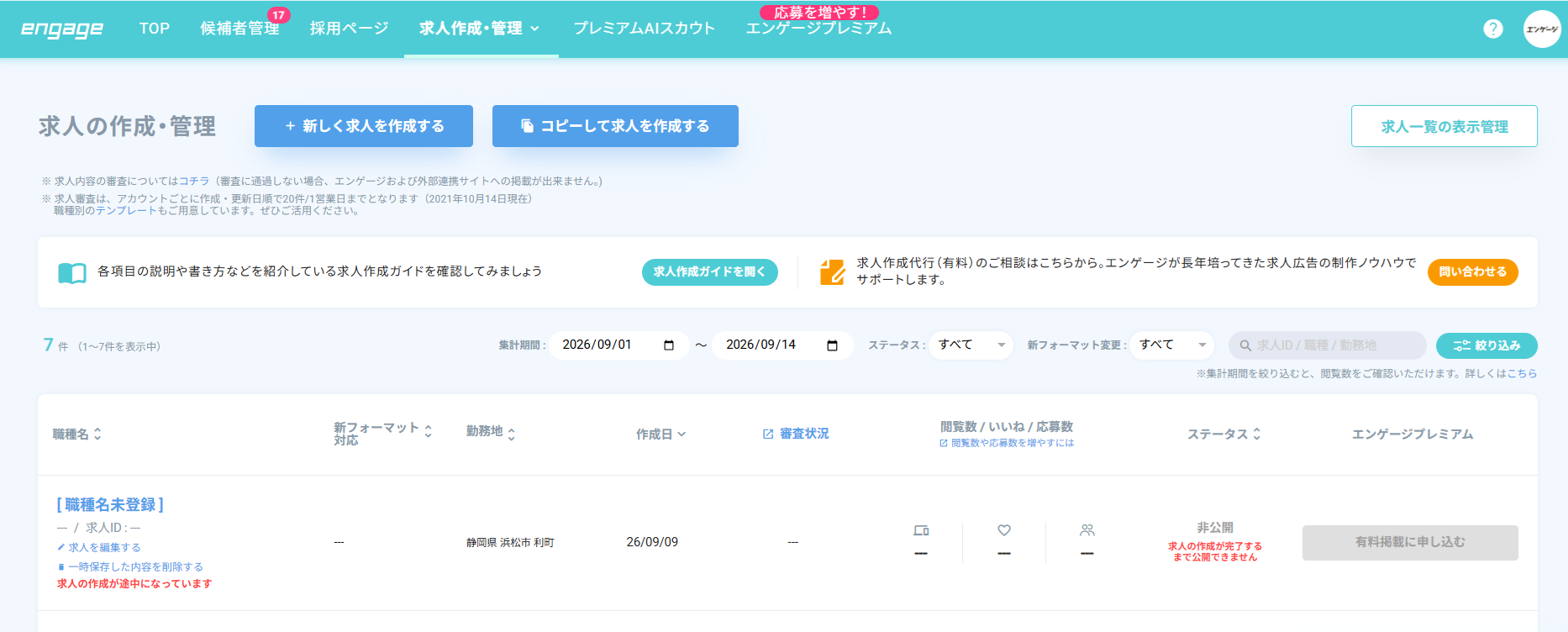Sort by ステータス column arrows

(x=1257, y=434)
